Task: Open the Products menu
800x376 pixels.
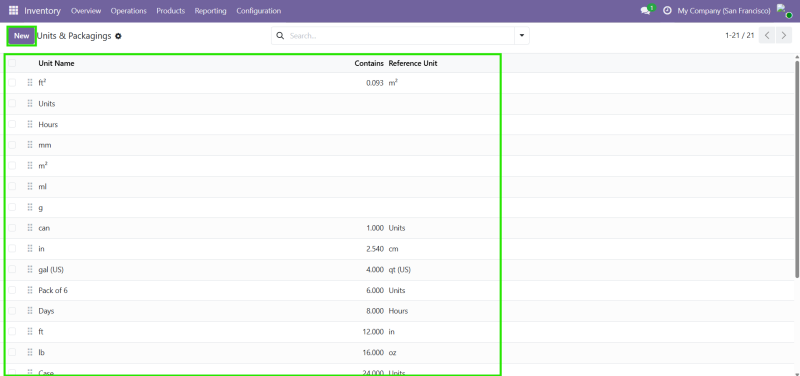Action: 170,11
